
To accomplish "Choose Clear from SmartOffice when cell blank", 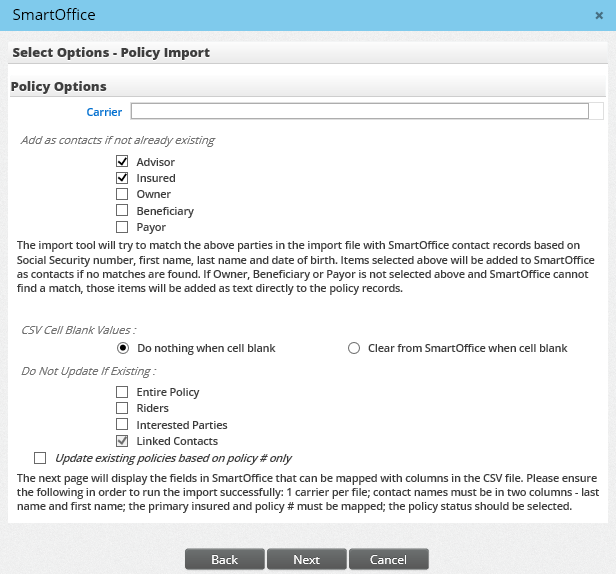I will [353, 348].
